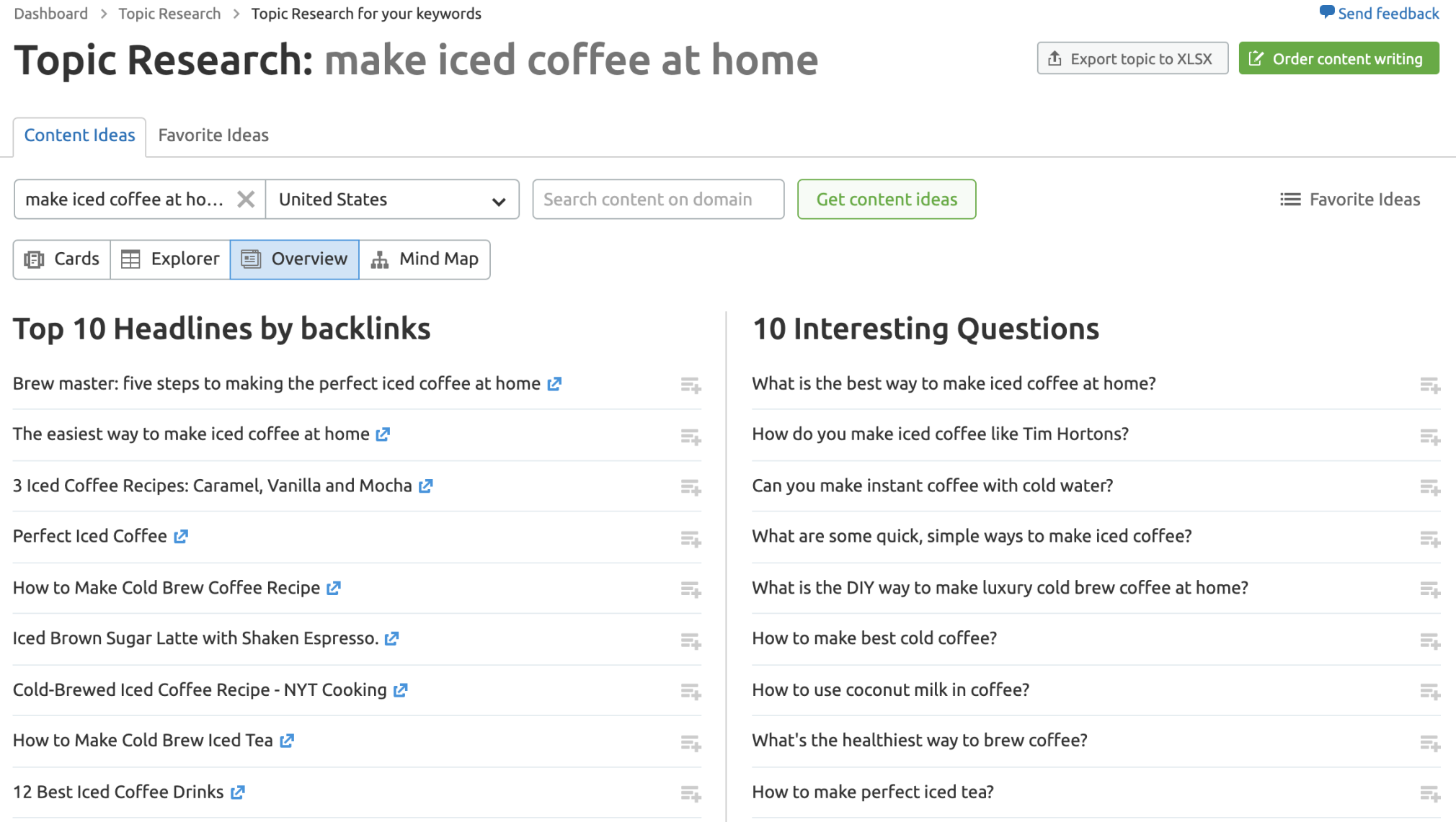Click the Export topic to XLSX icon
This screenshot has width=1456, height=822.
(1055, 58)
